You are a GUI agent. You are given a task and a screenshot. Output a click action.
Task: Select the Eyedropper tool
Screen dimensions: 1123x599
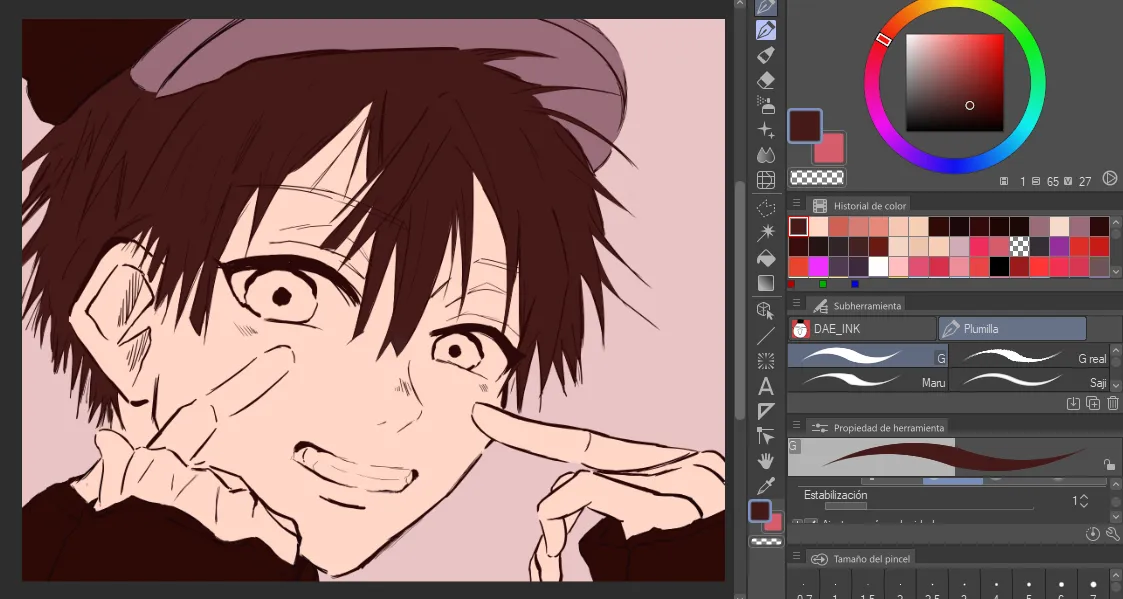(x=766, y=485)
